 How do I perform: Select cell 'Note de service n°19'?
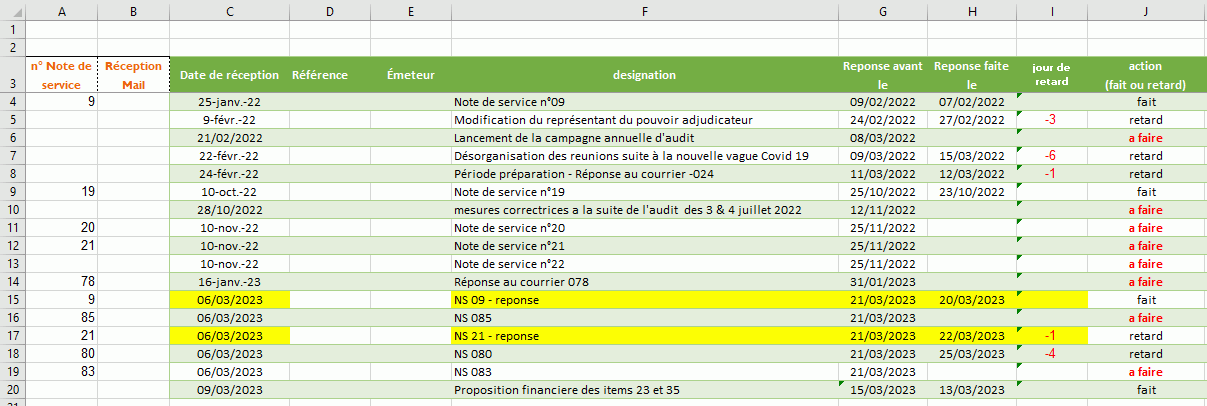[x=645, y=191]
